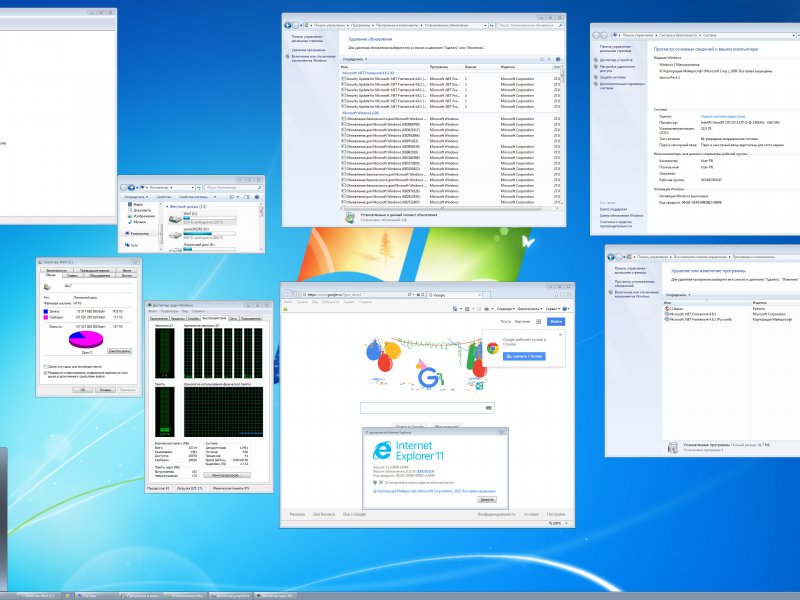Open Device Manager link in System window
The image size is (800, 600).
pyautogui.click(x=616, y=60)
